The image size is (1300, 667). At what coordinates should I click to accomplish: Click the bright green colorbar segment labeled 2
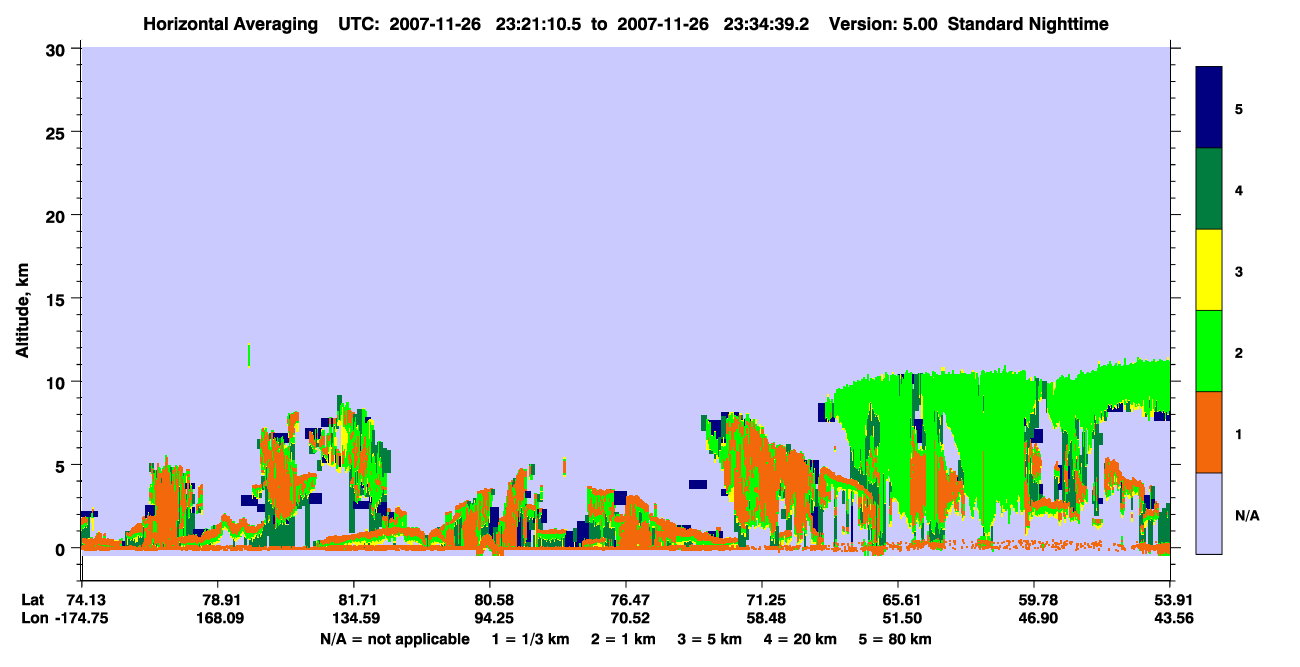[x=1209, y=351]
